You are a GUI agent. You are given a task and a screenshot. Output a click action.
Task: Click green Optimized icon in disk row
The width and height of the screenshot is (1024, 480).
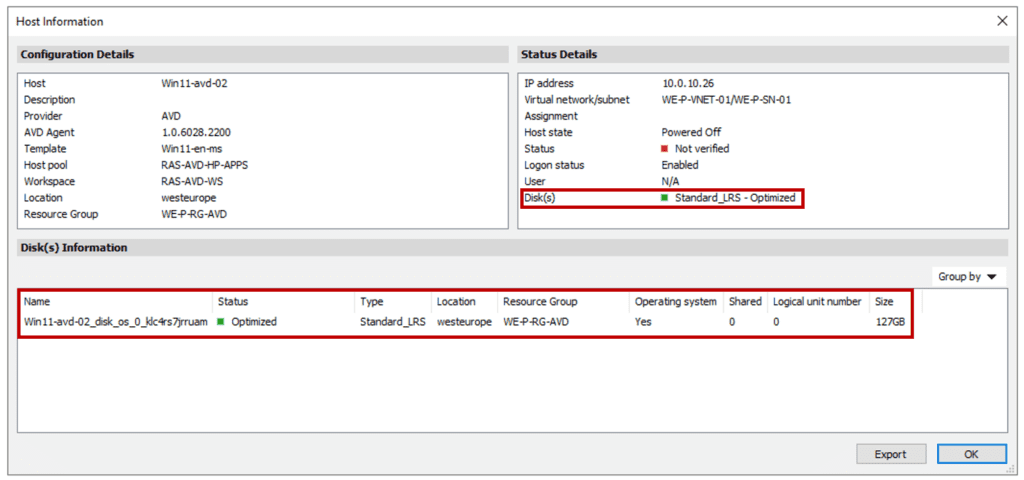(x=221, y=322)
